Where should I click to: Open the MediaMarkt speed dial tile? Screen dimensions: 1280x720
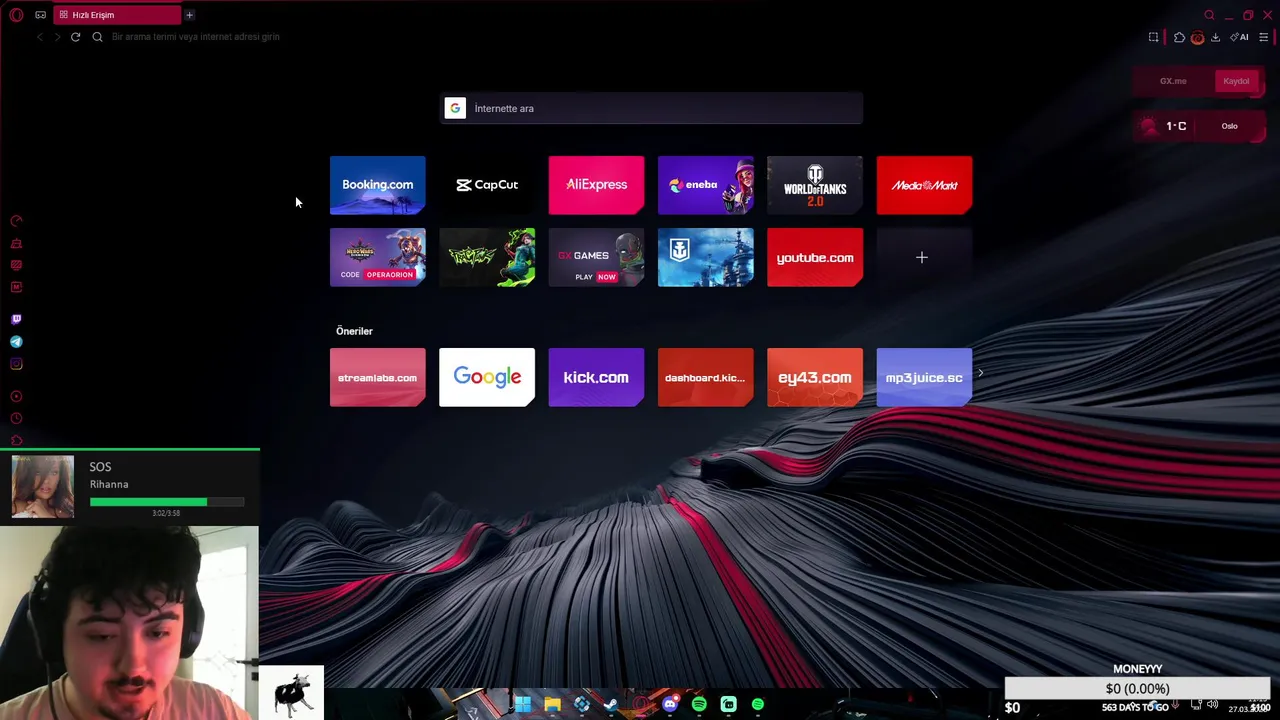point(924,185)
